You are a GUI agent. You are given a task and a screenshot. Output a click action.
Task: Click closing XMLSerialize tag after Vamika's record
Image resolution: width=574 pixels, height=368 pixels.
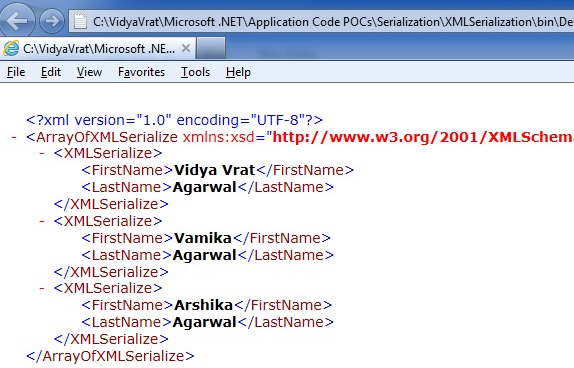(x=111, y=272)
